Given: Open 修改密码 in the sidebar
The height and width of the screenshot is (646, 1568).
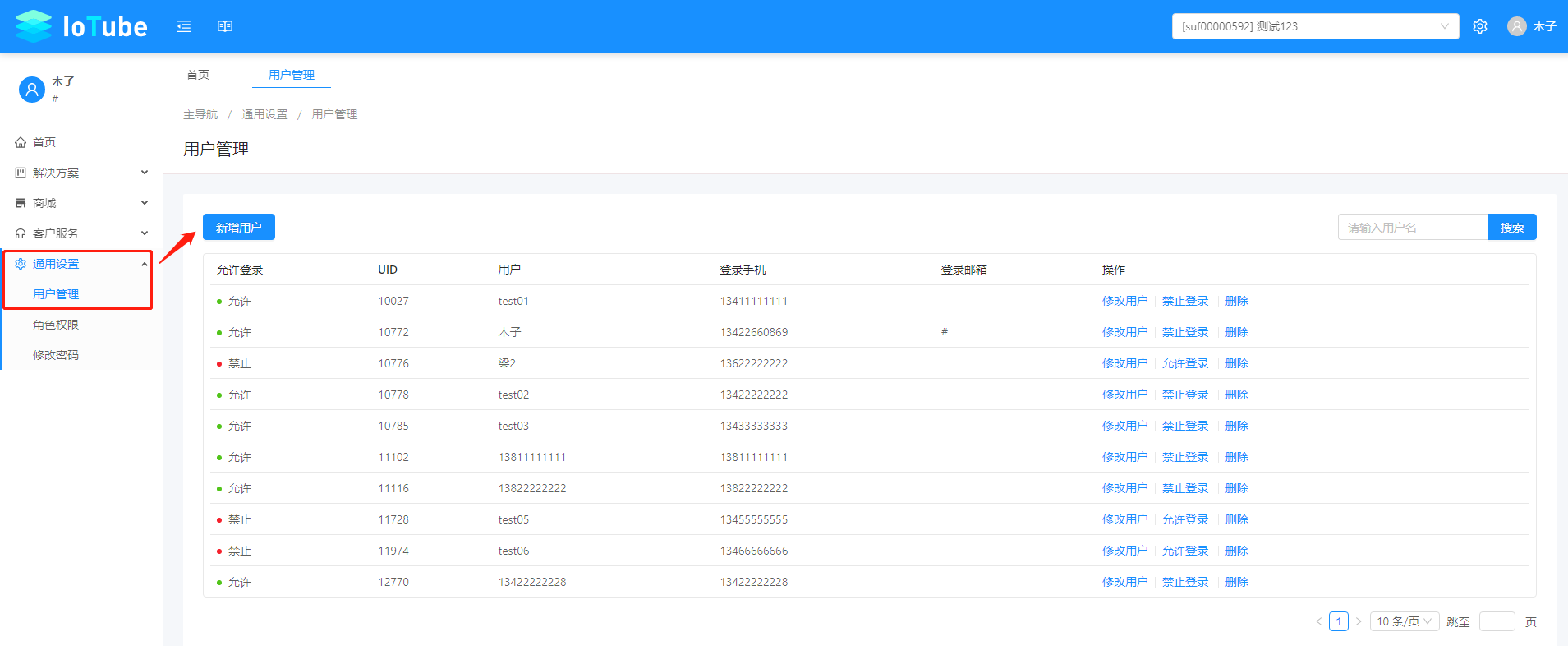Looking at the screenshot, I should pyautogui.click(x=56, y=355).
